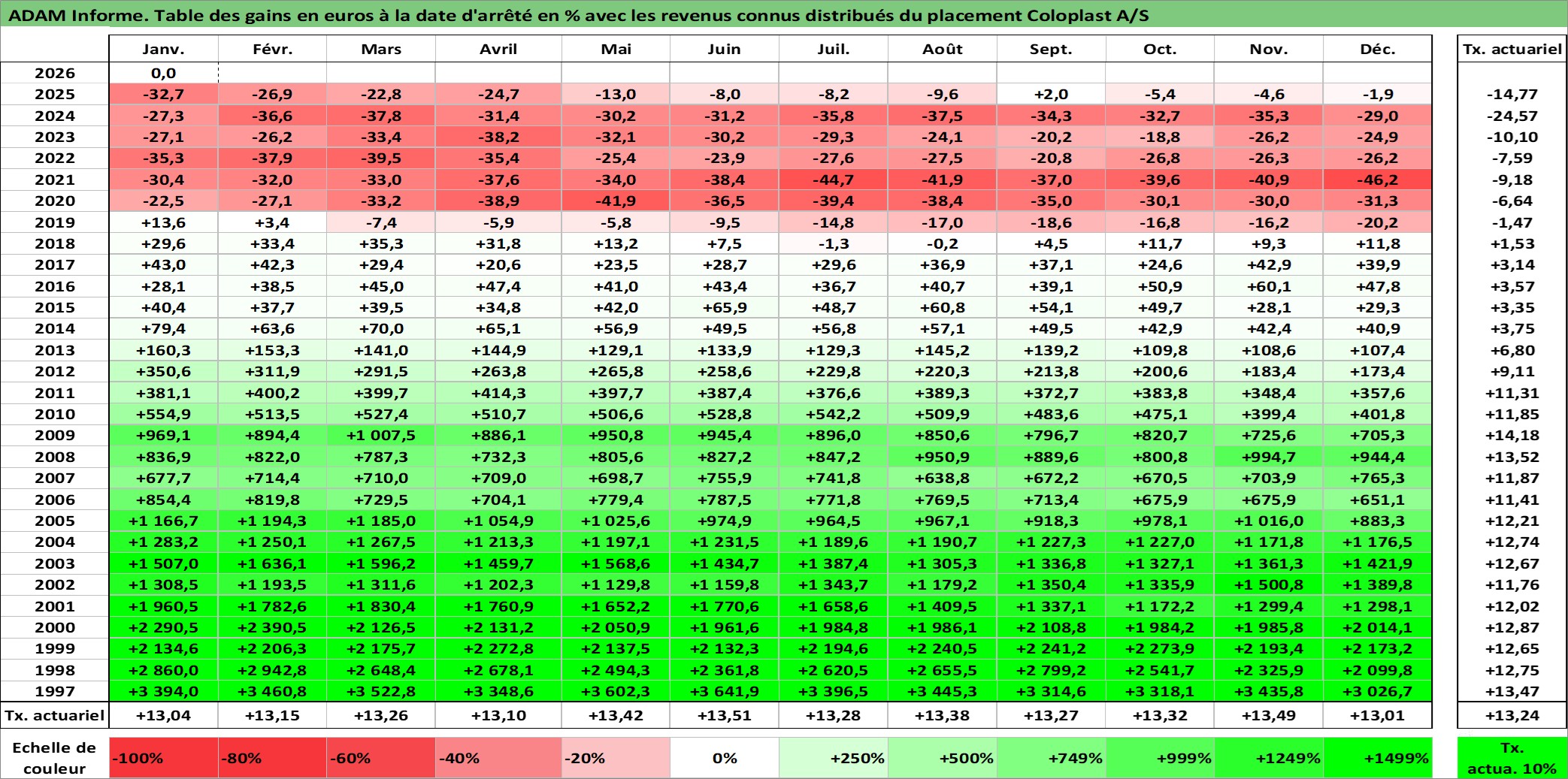Screen dimensions: 1568x779
Task: Click the overall actuarial rate +13,24
Action: pyautogui.click(x=1512, y=715)
